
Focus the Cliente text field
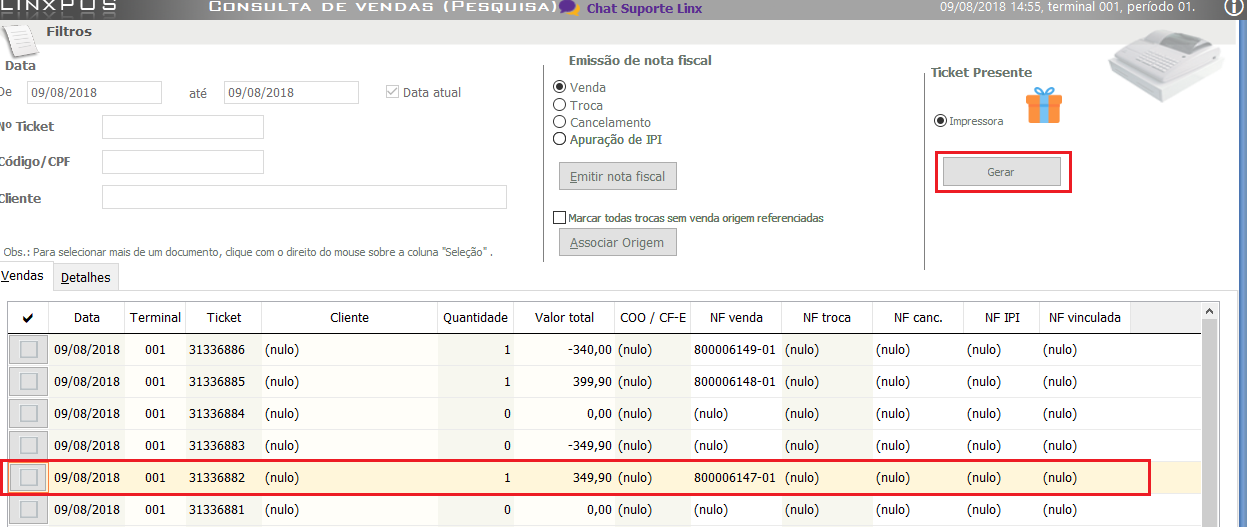pyautogui.click(x=304, y=197)
